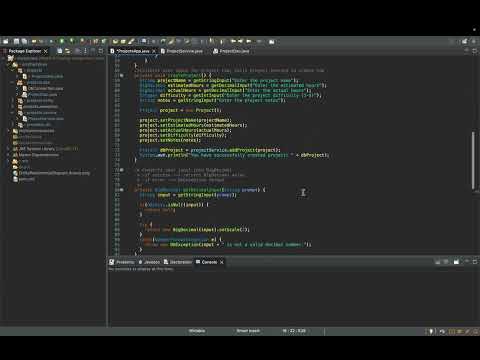Minimize the editor area

coord(467,51)
